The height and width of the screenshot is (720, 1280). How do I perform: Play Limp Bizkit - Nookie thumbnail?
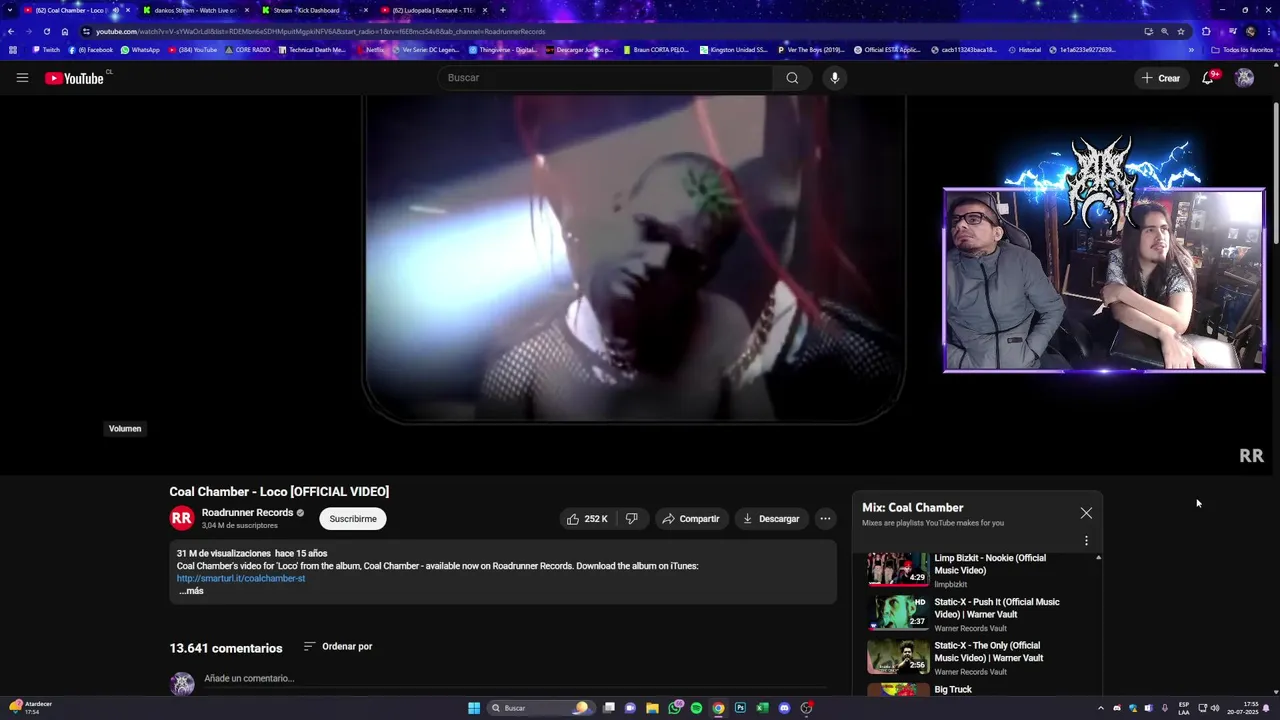[x=898, y=569]
